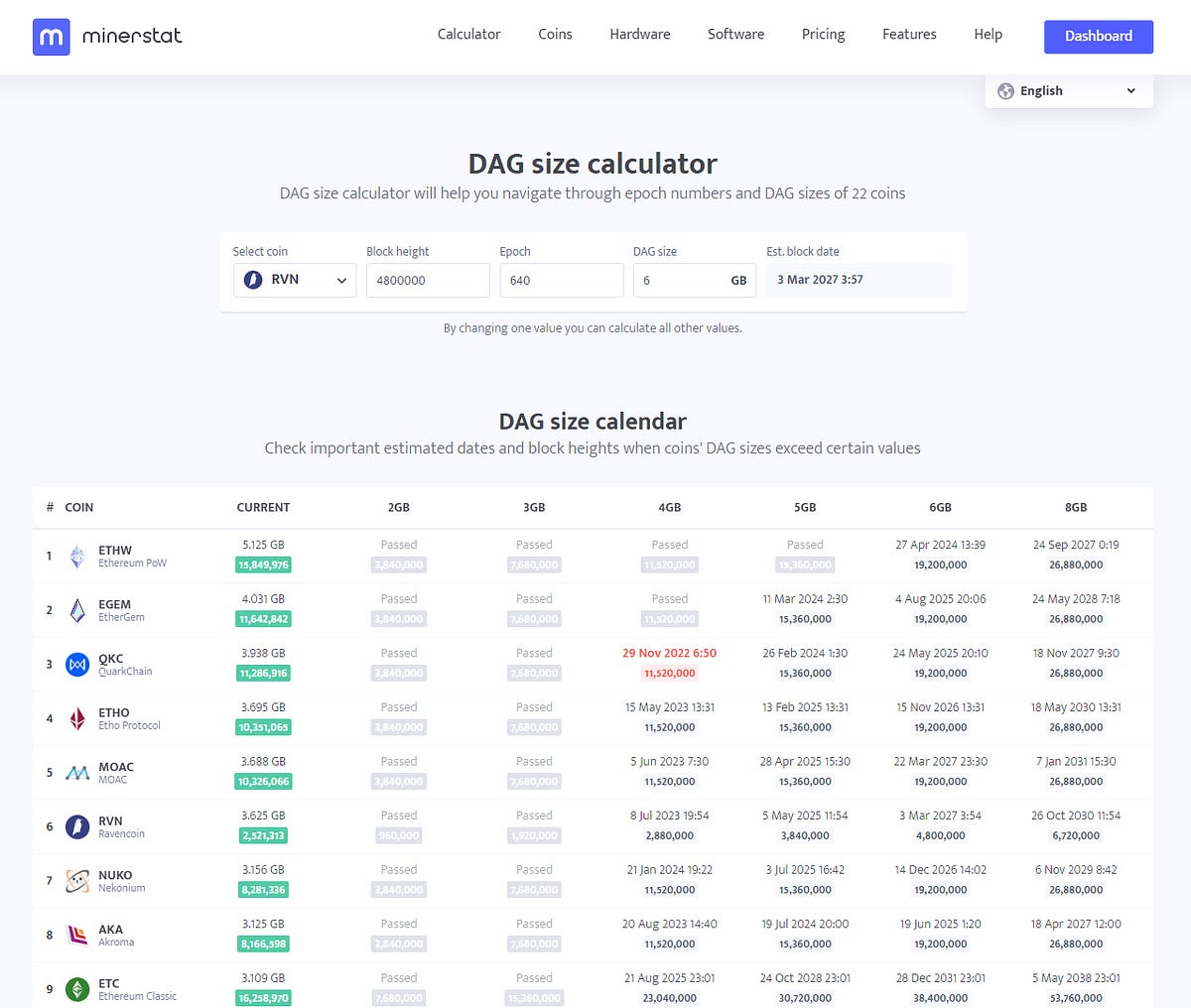Click ETHW current block badge 15,849,976

[x=263, y=565]
